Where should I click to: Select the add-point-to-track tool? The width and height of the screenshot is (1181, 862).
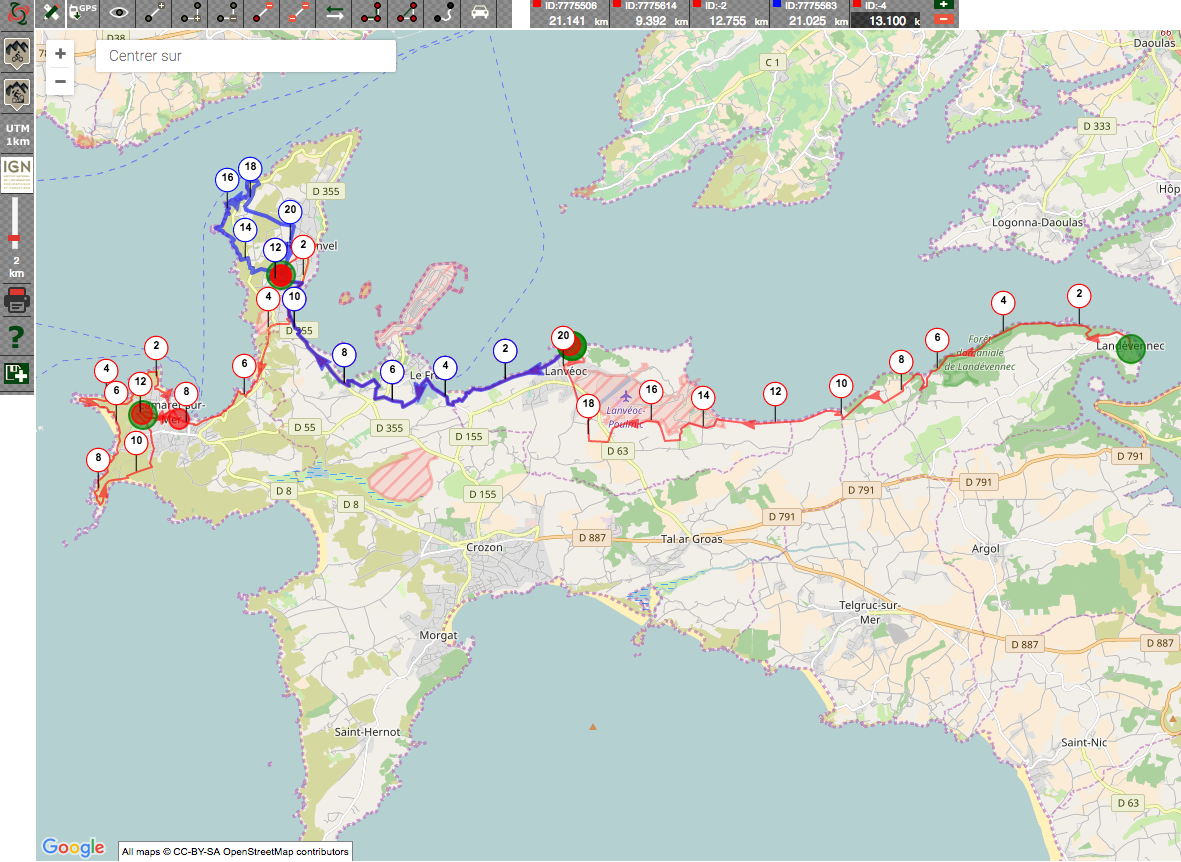point(155,12)
